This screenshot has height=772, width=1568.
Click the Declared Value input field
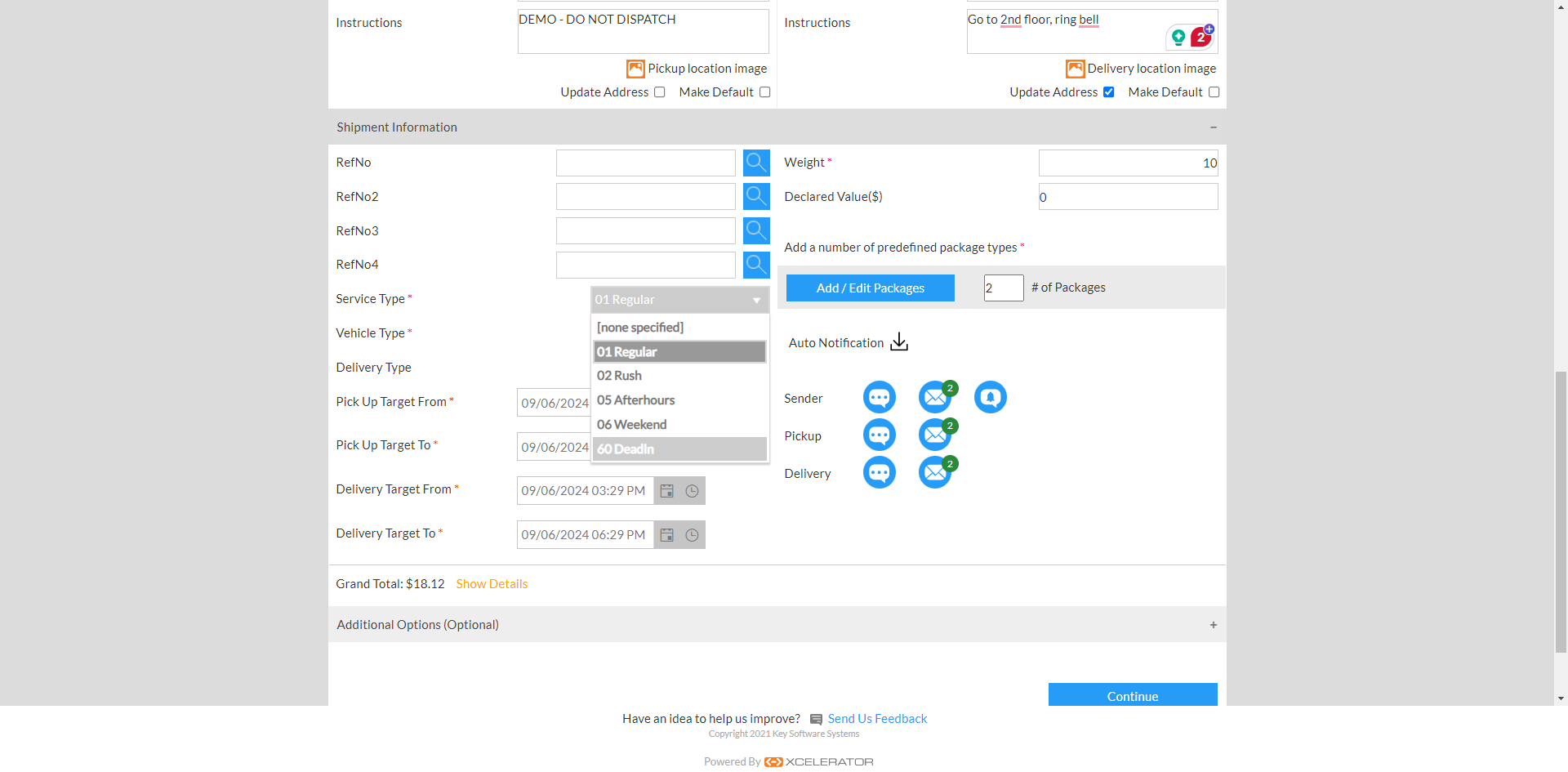[1129, 196]
